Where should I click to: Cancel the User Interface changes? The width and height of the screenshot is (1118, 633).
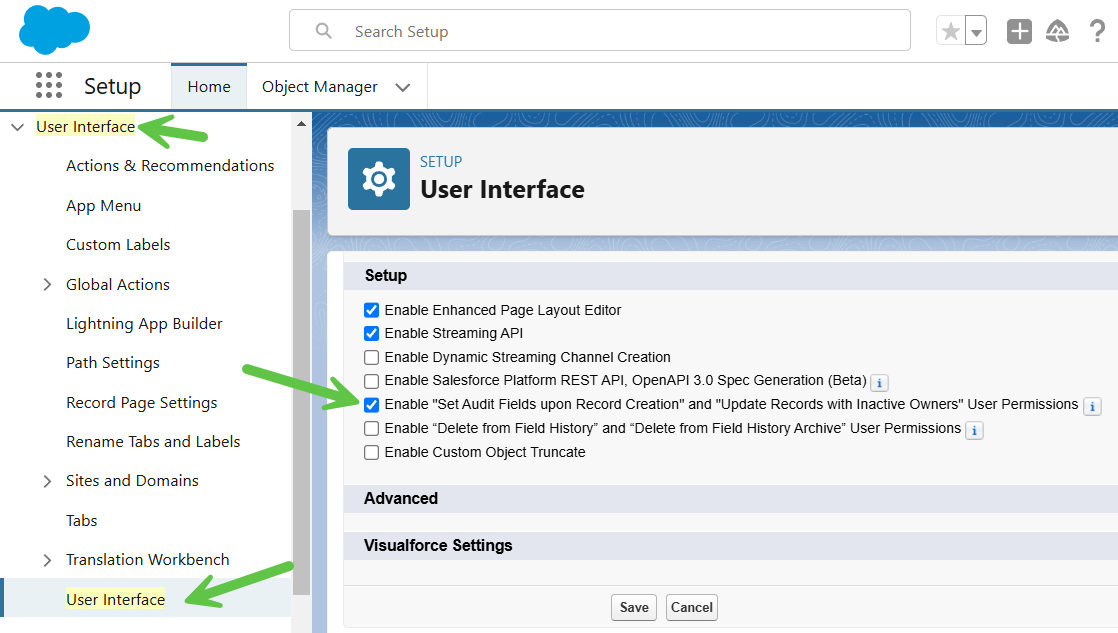[692, 607]
